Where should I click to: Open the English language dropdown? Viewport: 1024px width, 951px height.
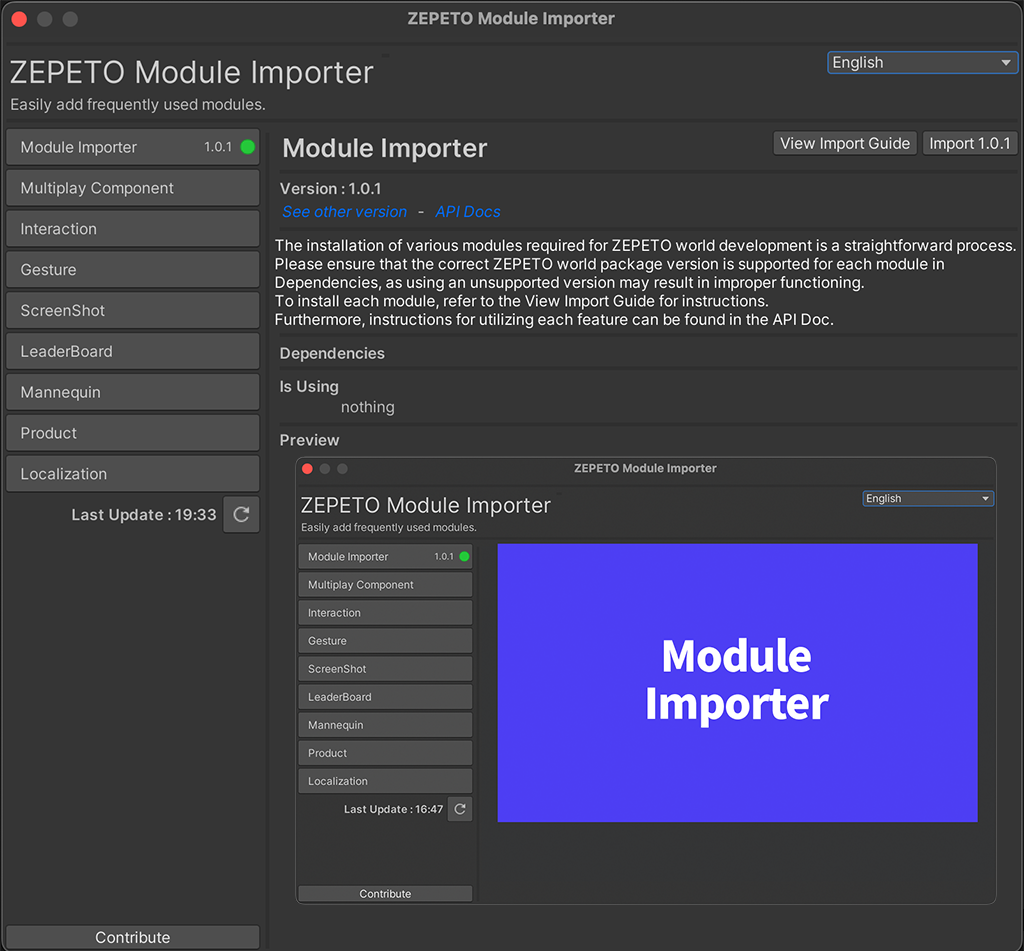coord(922,63)
